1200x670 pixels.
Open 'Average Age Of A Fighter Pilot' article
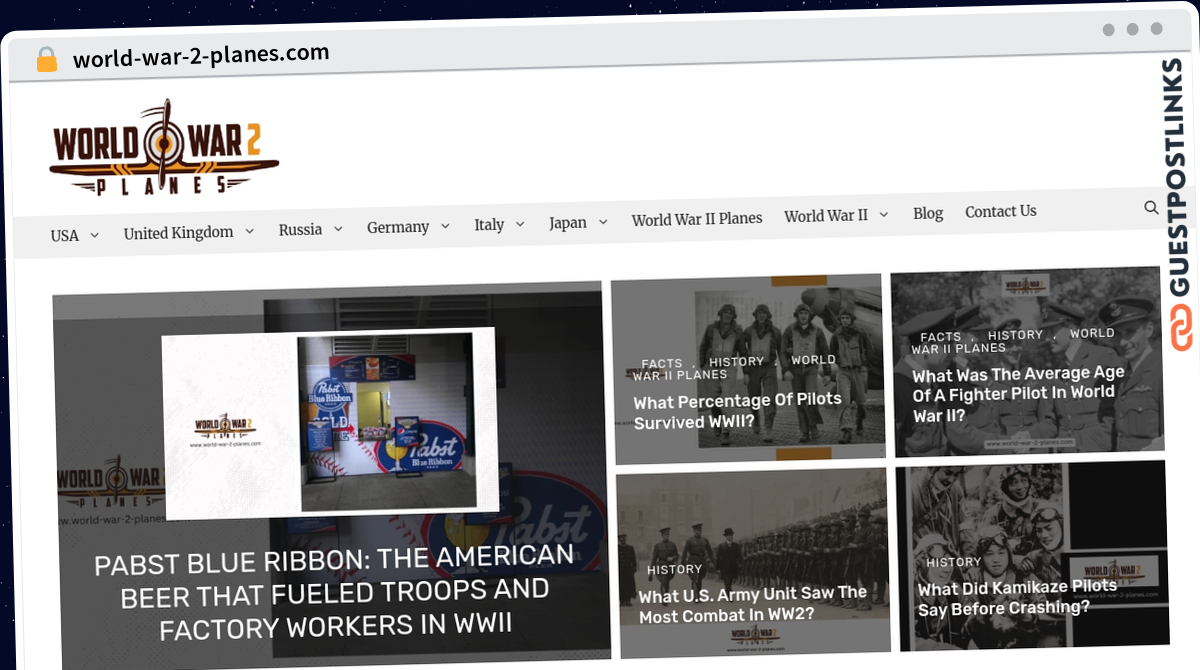1018,394
